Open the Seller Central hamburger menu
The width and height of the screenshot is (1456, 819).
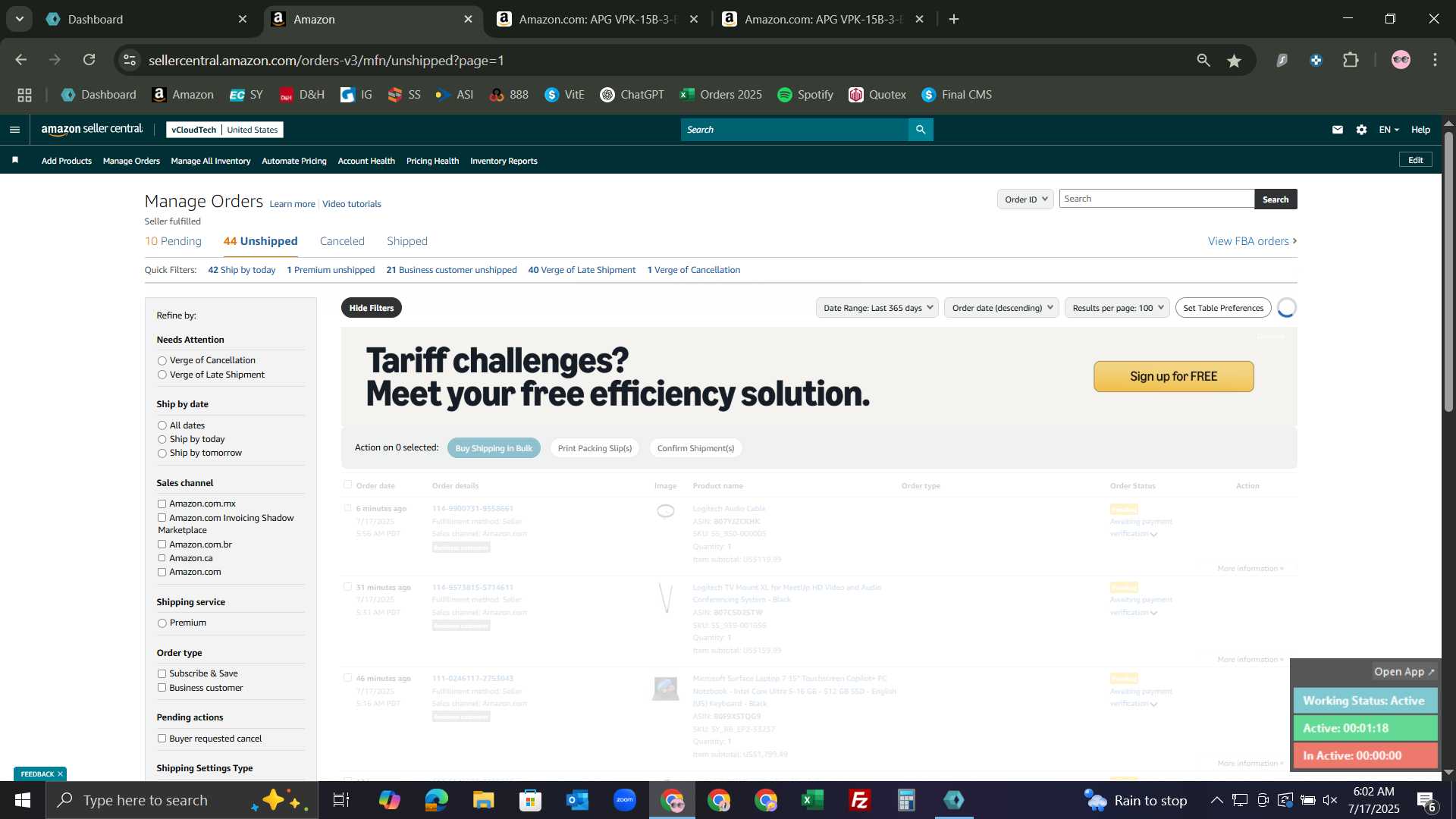14,130
